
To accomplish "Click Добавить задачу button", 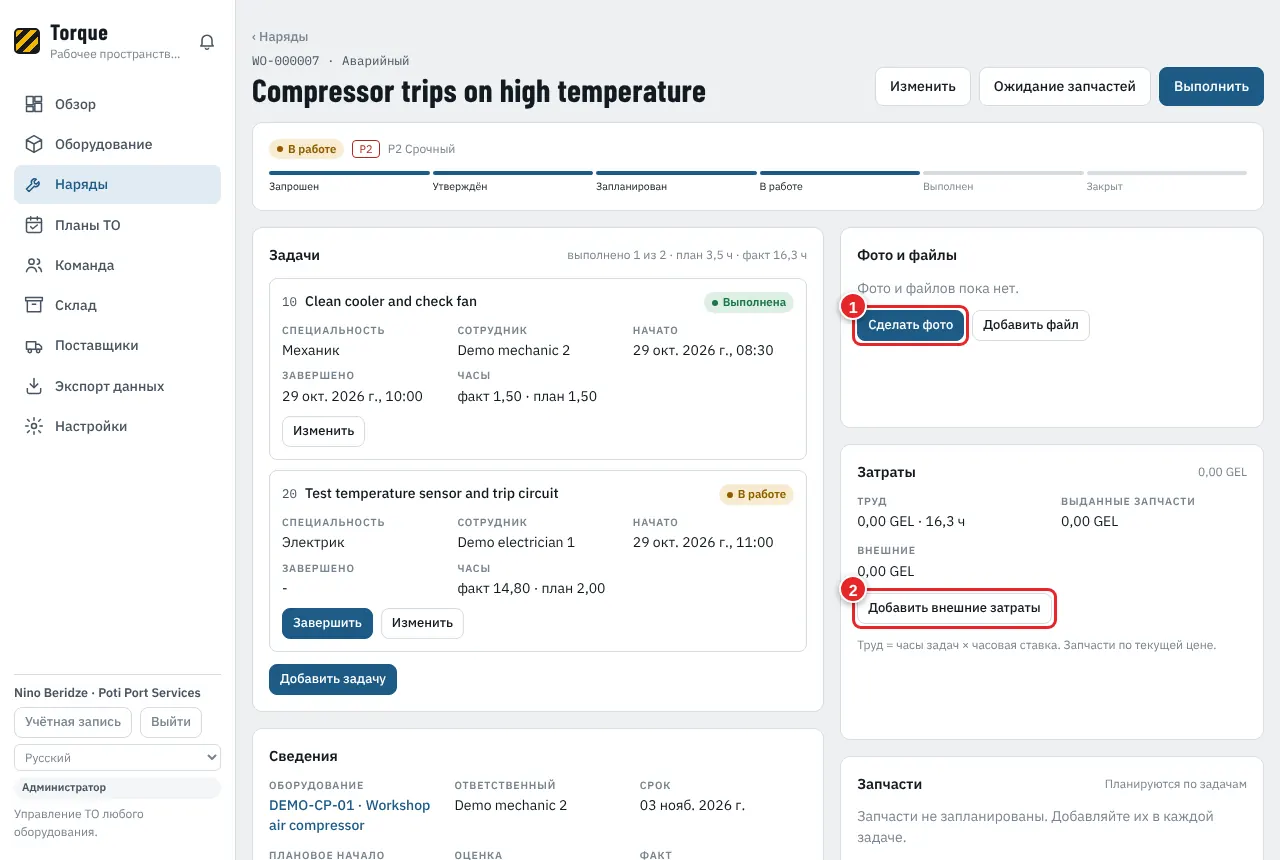I will tap(333, 679).
